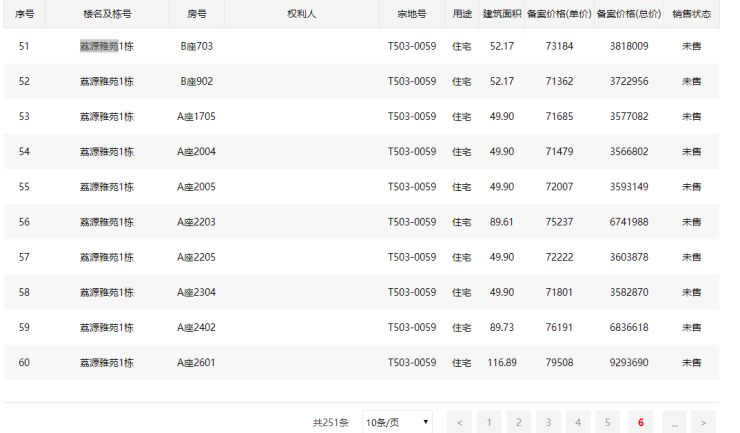
Task: Click the 建筑面积 column header
Action: pos(502,14)
